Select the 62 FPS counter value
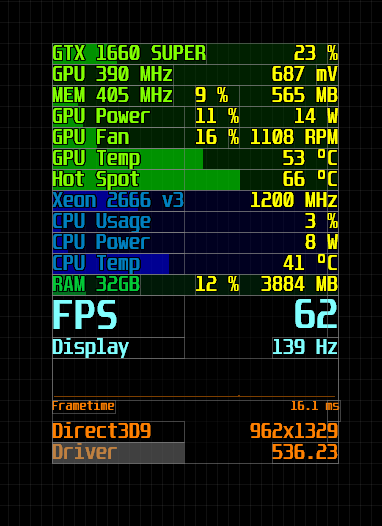Image resolution: width=382 pixels, height=526 pixels. tap(316, 314)
